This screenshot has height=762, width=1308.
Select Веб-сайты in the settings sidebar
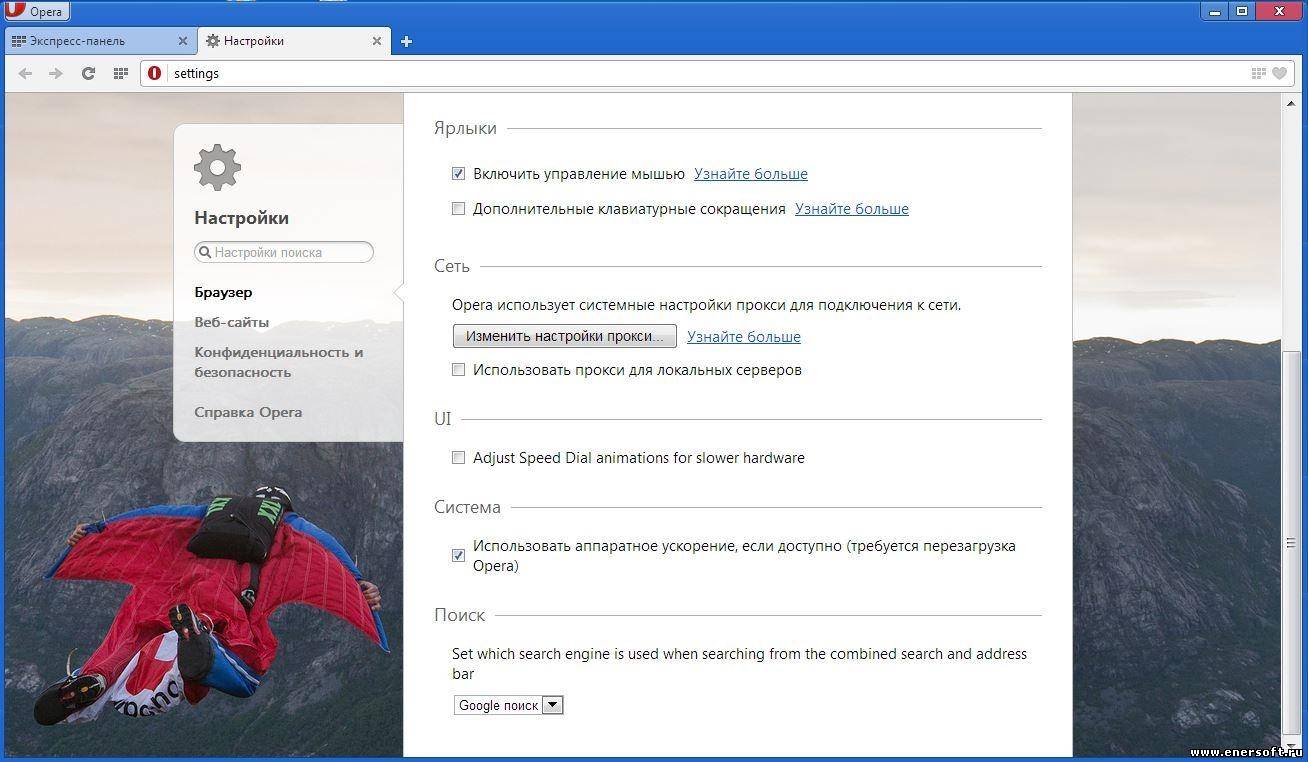click(x=231, y=322)
